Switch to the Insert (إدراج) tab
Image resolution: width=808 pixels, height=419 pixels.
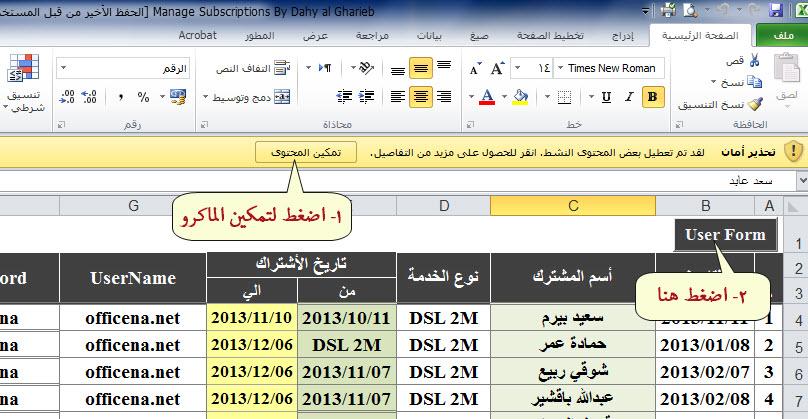pyautogui.click(x=622, y=36)
